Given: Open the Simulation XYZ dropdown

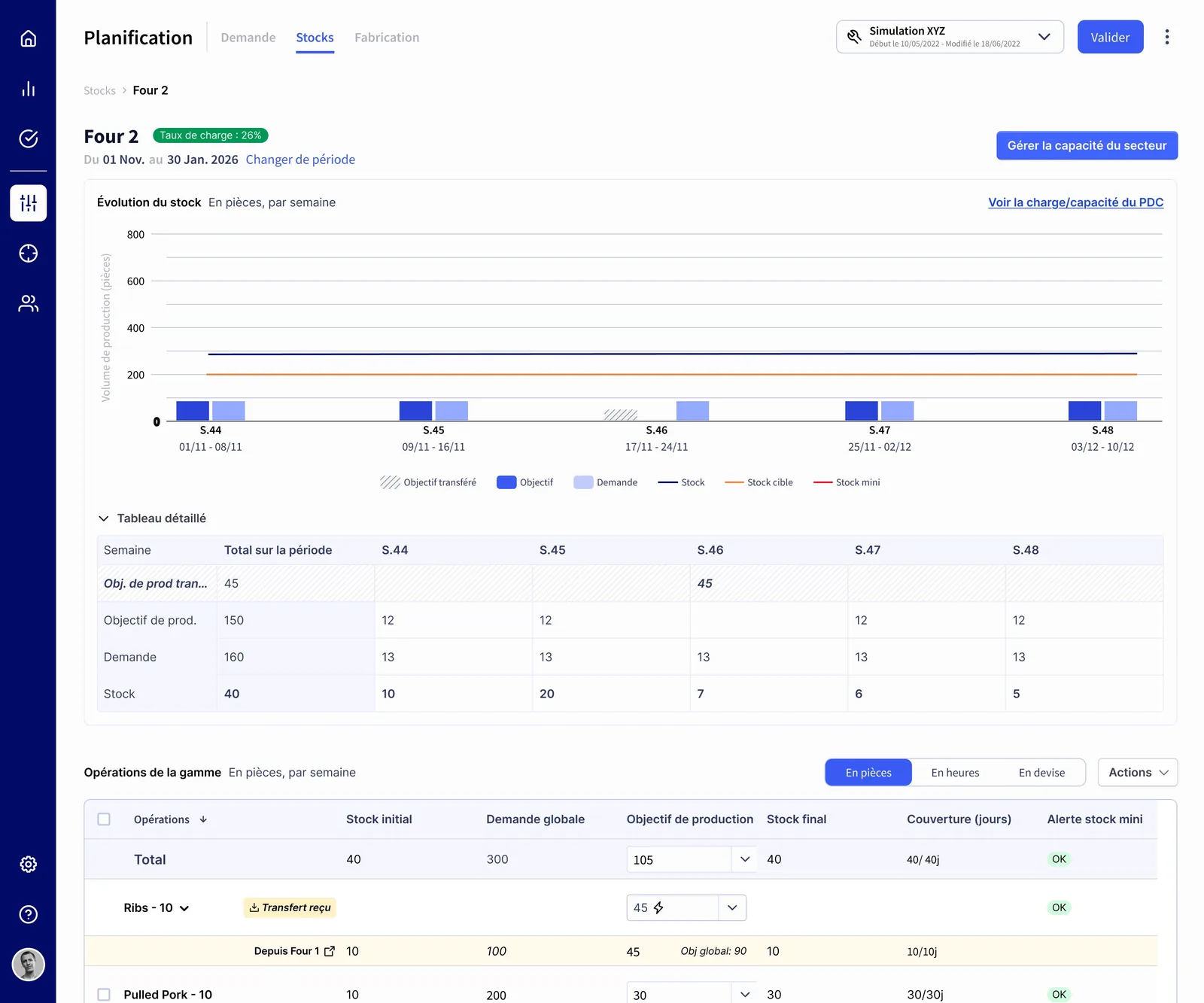Looking at the screenshot, I should pyautogui.click(x=950, y=37).
